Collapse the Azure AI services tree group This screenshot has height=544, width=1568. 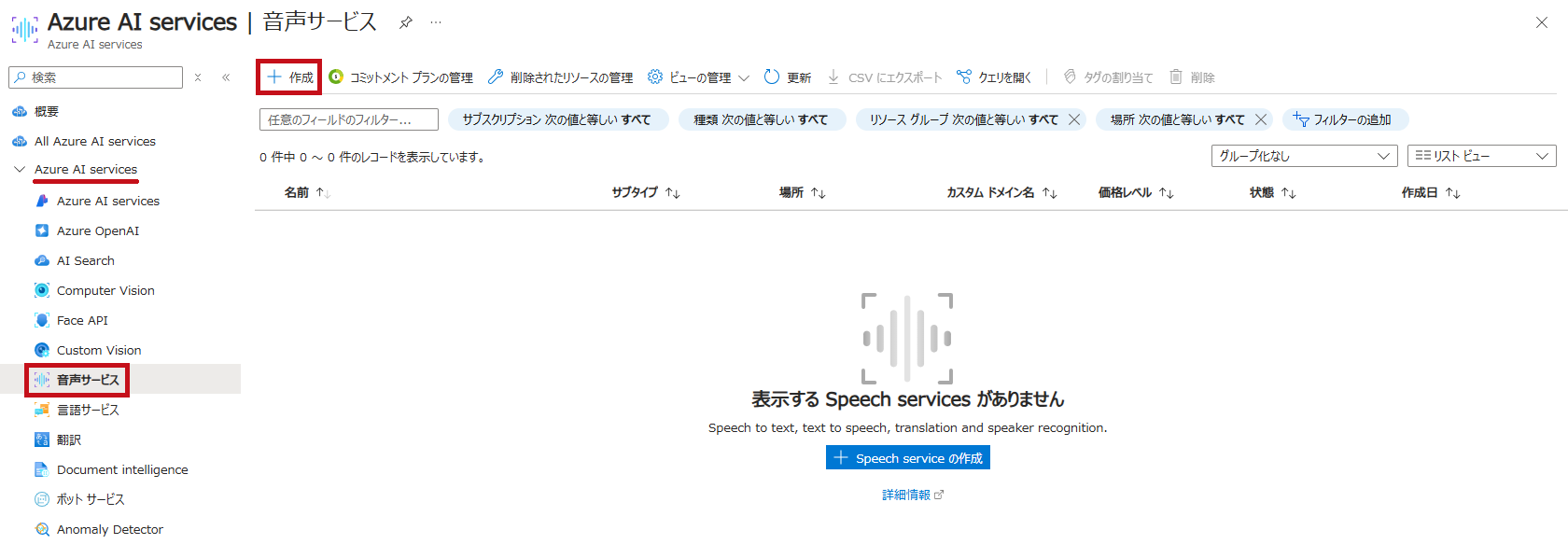click(x=20, y=169)
